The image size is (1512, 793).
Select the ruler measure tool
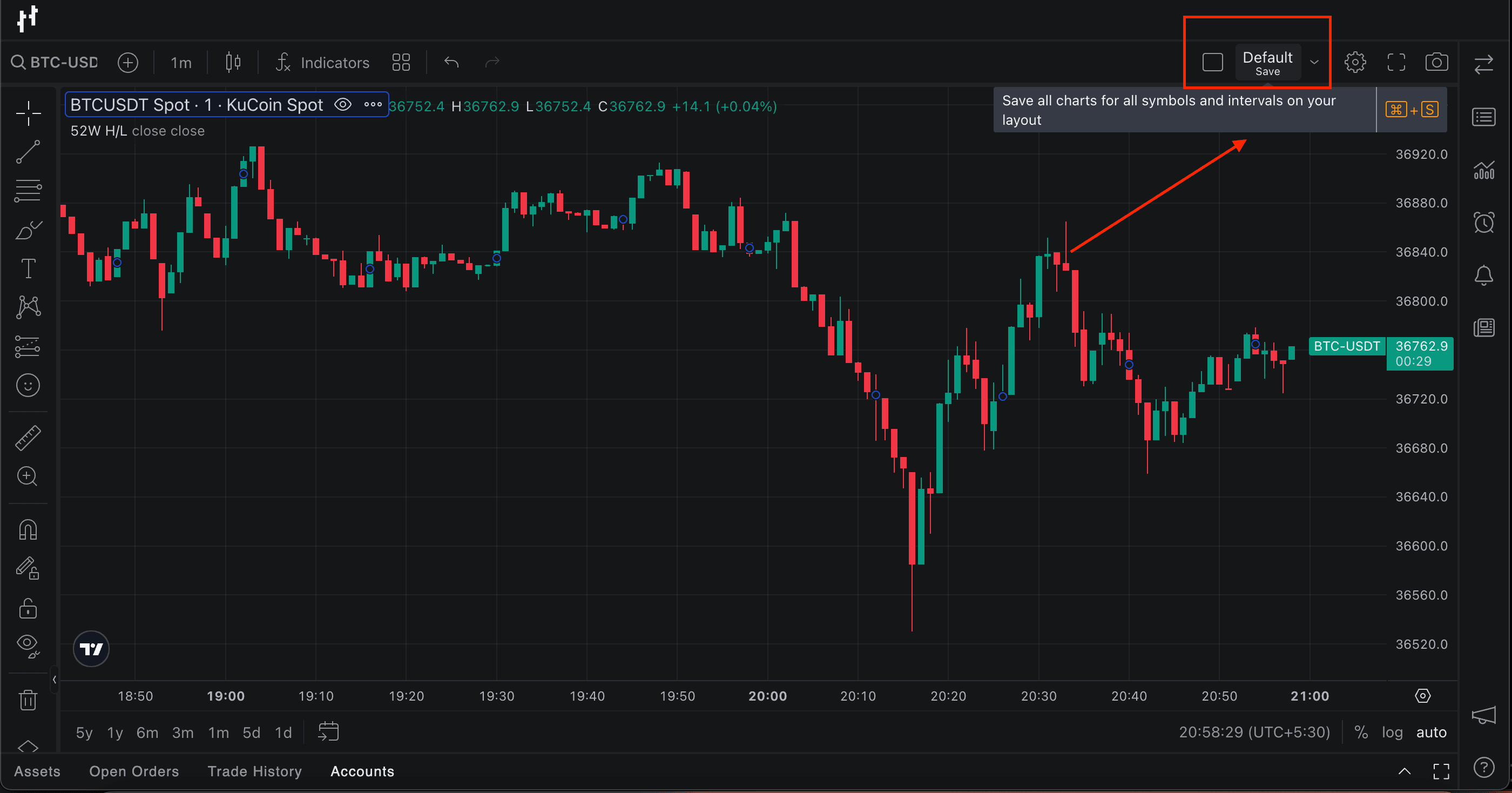click(28, 438)
